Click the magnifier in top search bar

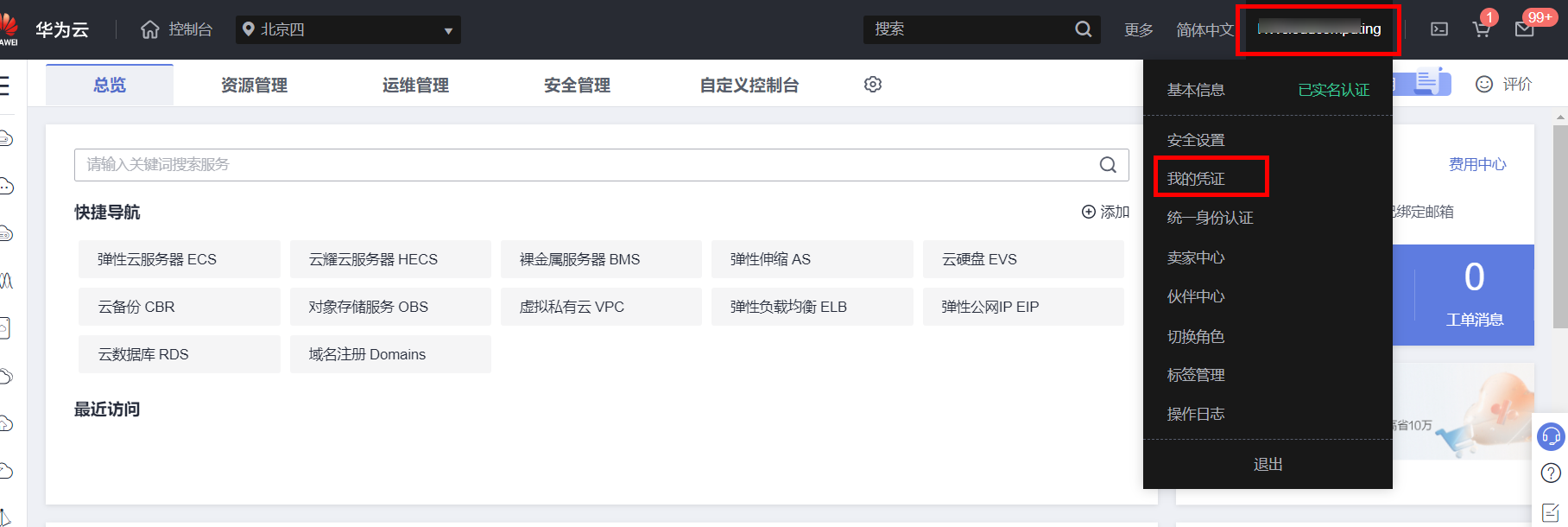[x=1083, y=29]
